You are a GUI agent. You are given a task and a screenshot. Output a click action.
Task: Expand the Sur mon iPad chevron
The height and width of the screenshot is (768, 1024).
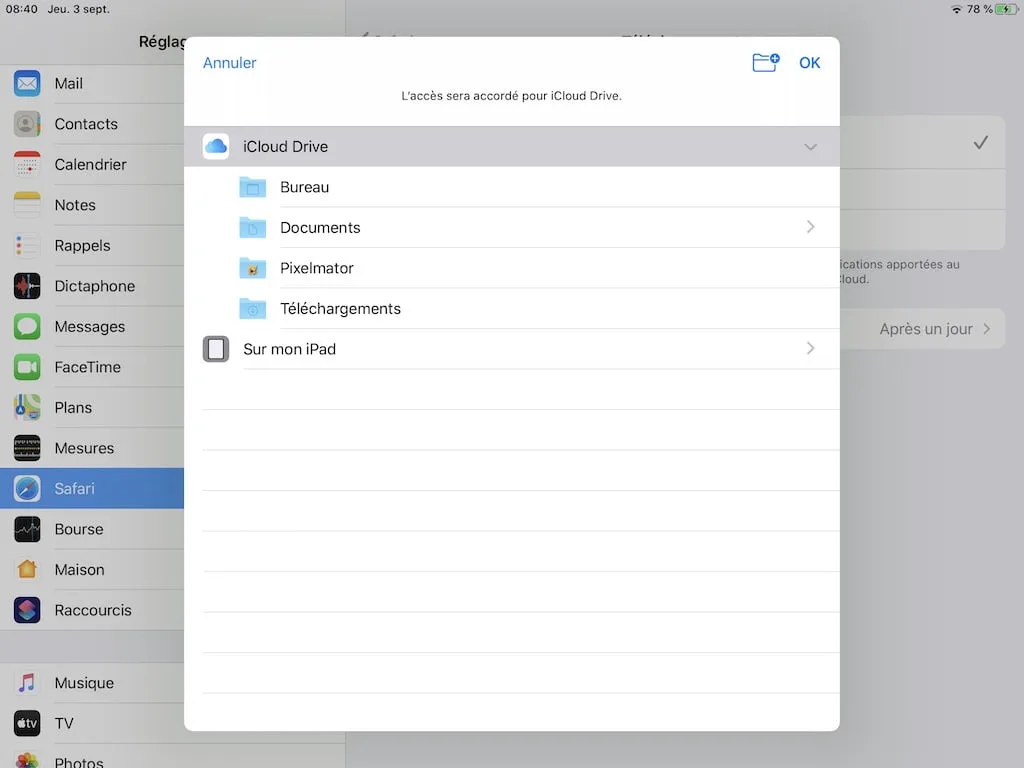coord(810,349)
